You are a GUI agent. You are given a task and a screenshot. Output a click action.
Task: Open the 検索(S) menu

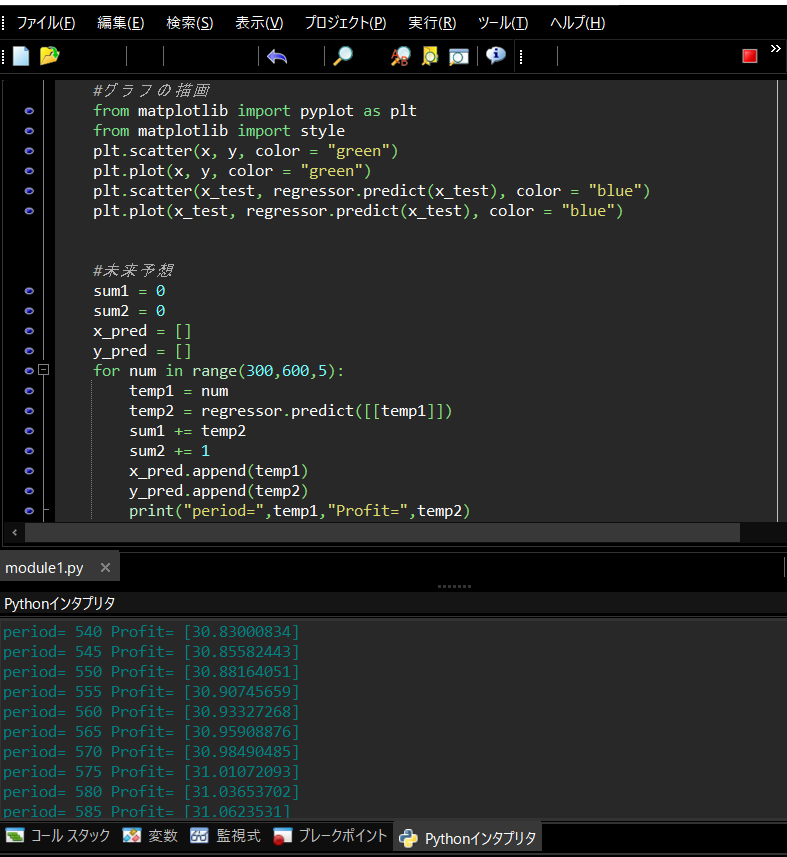click(x=190, y=23)
